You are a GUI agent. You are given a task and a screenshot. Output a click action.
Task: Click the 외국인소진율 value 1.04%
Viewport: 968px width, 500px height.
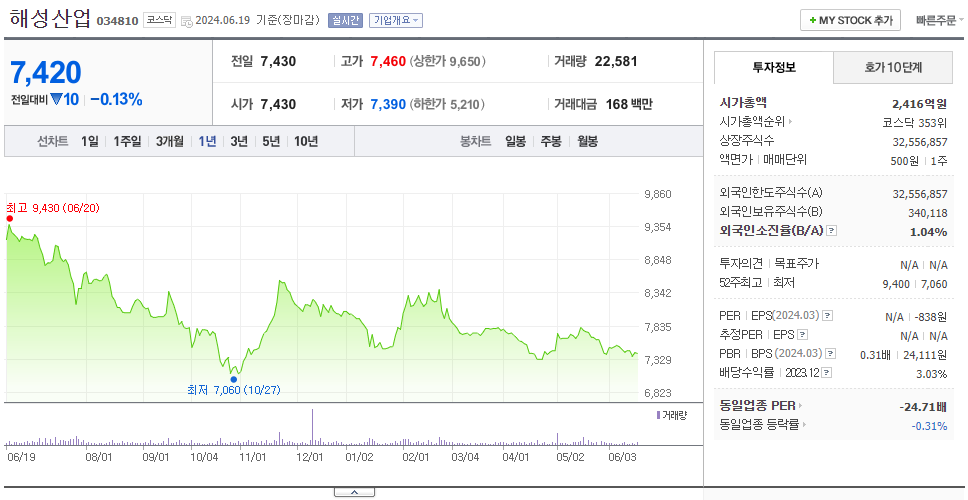tap(928, 232)
